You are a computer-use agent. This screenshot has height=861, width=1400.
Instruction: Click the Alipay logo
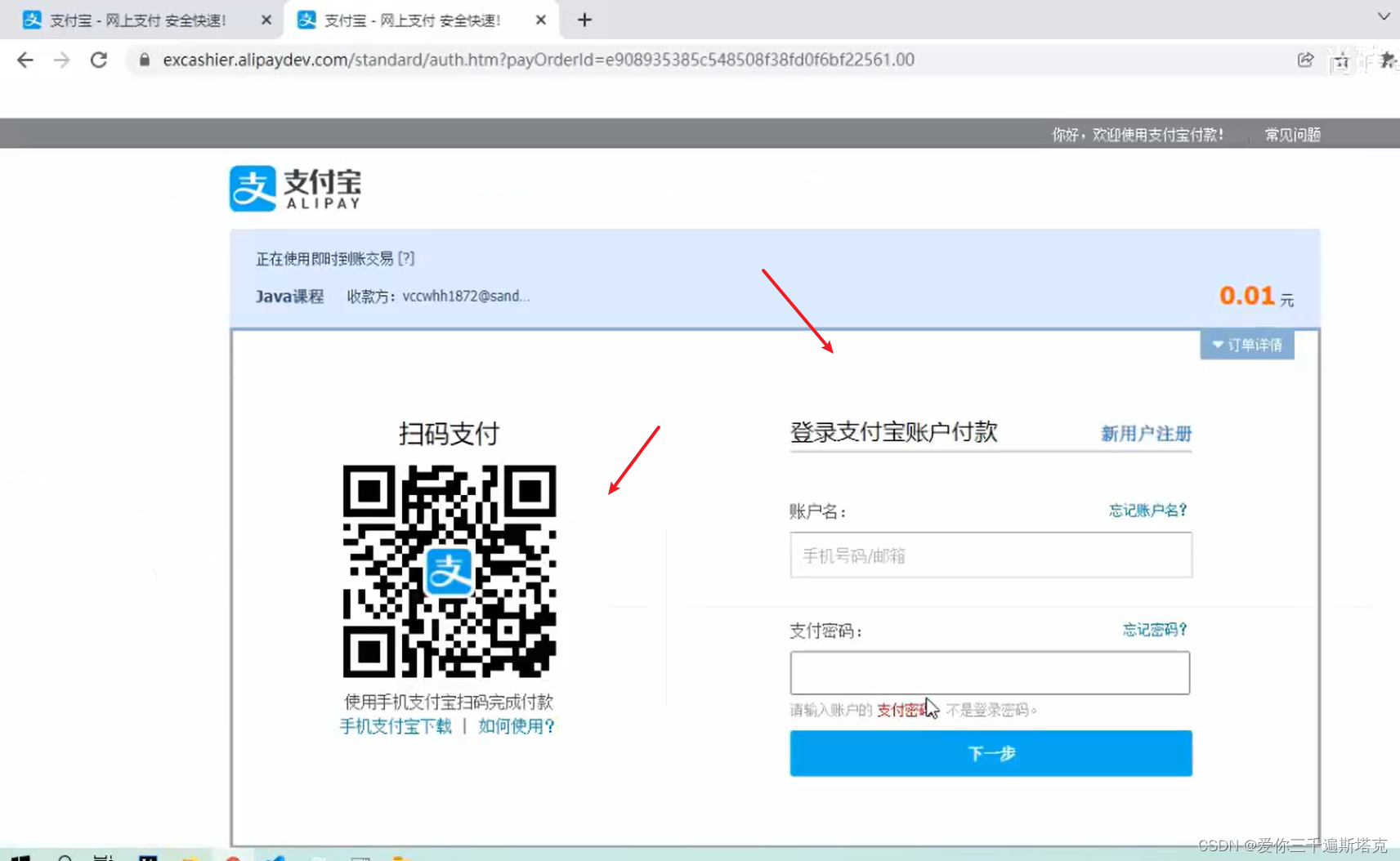(295, 189)
